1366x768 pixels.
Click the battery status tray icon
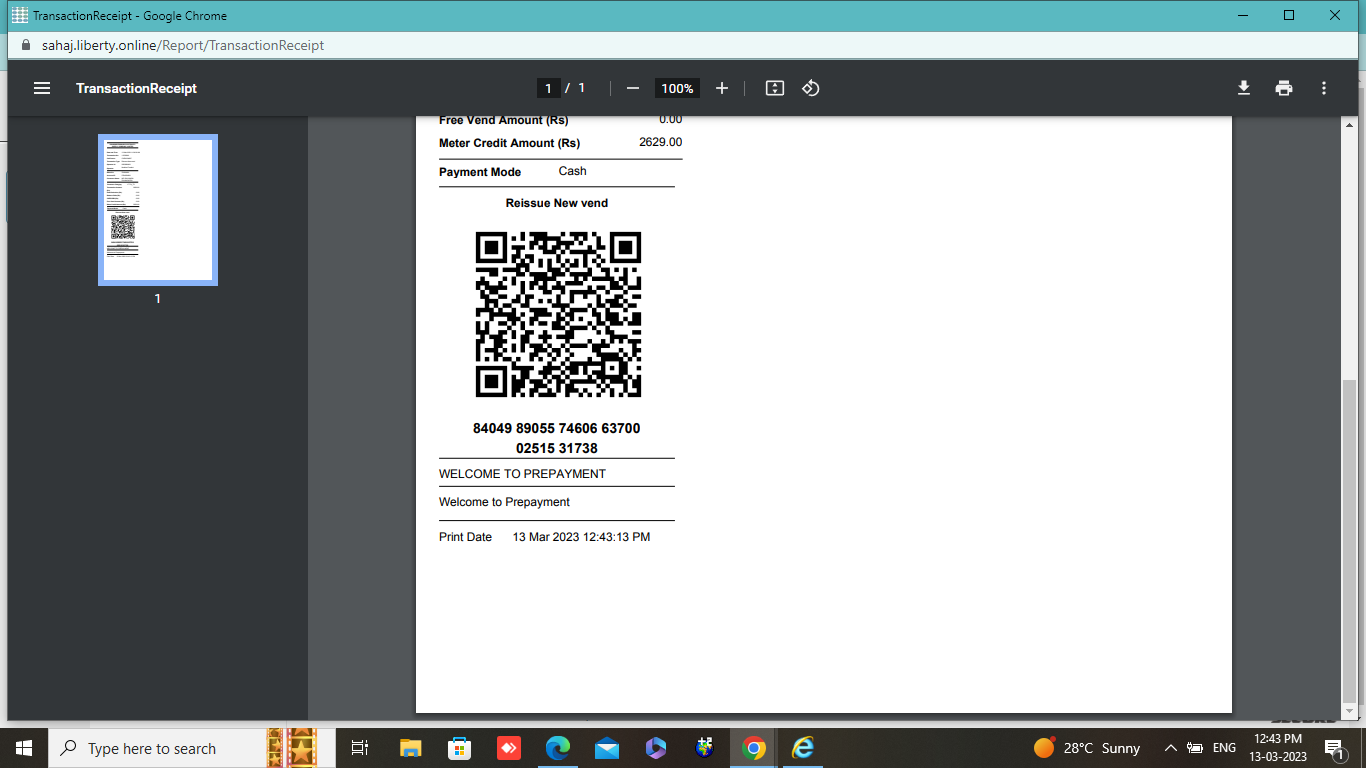1195,748
